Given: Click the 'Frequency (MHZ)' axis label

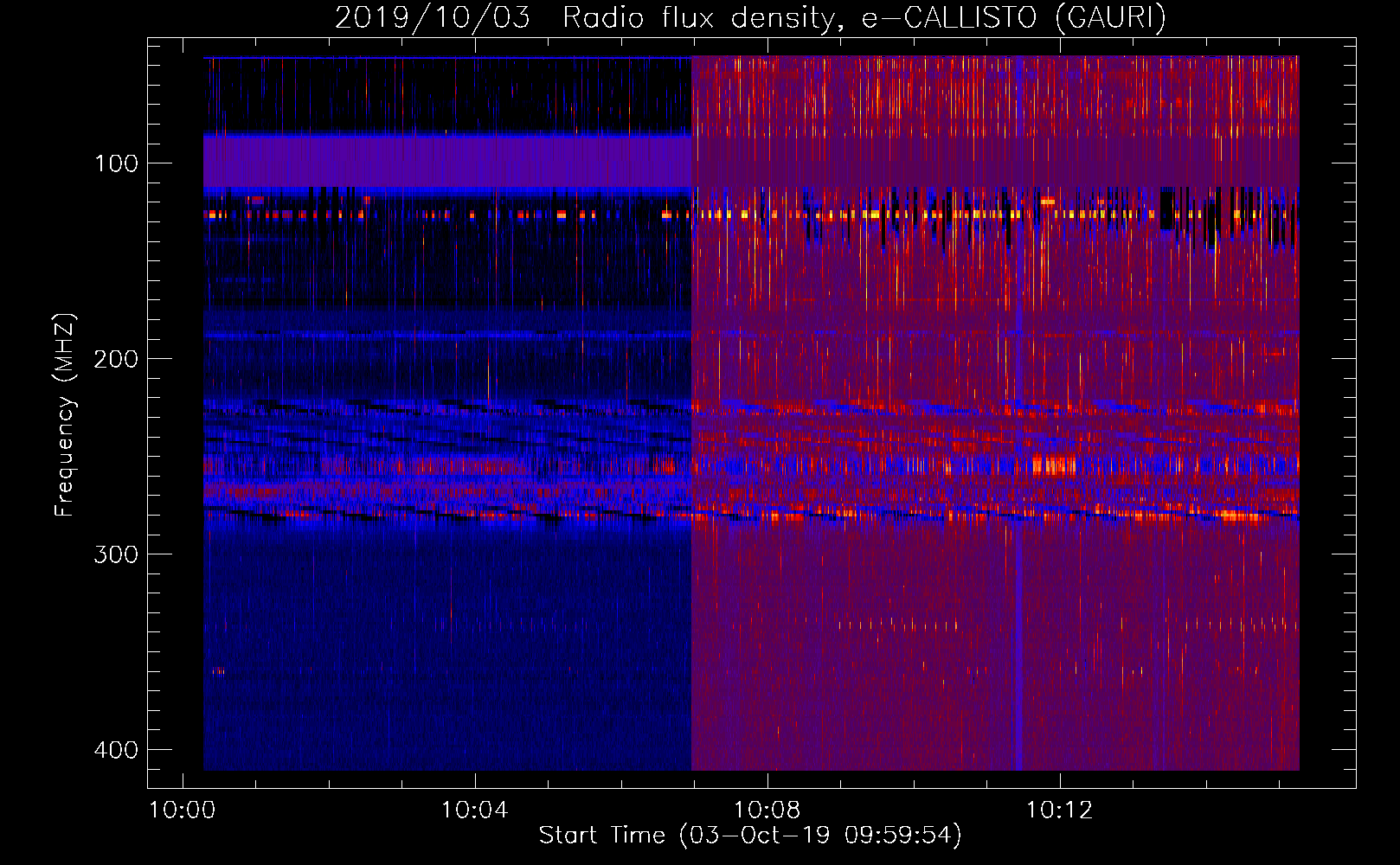Looking at the screenshot, I should (x=65, y=414).
